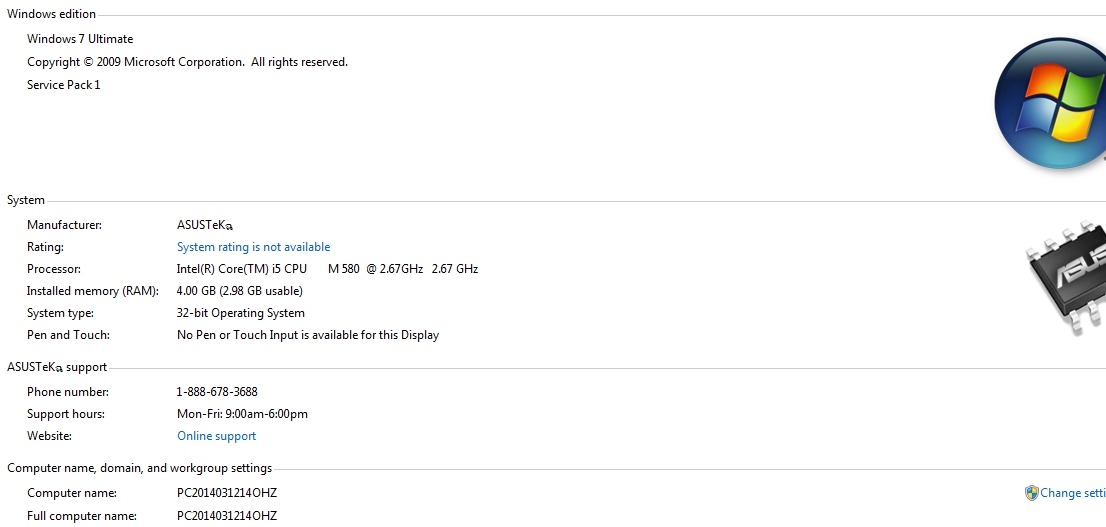This screenshot has width=1106, height=527.
Task: Click the Microsoft copyright notice line
Action: point(188,62)
